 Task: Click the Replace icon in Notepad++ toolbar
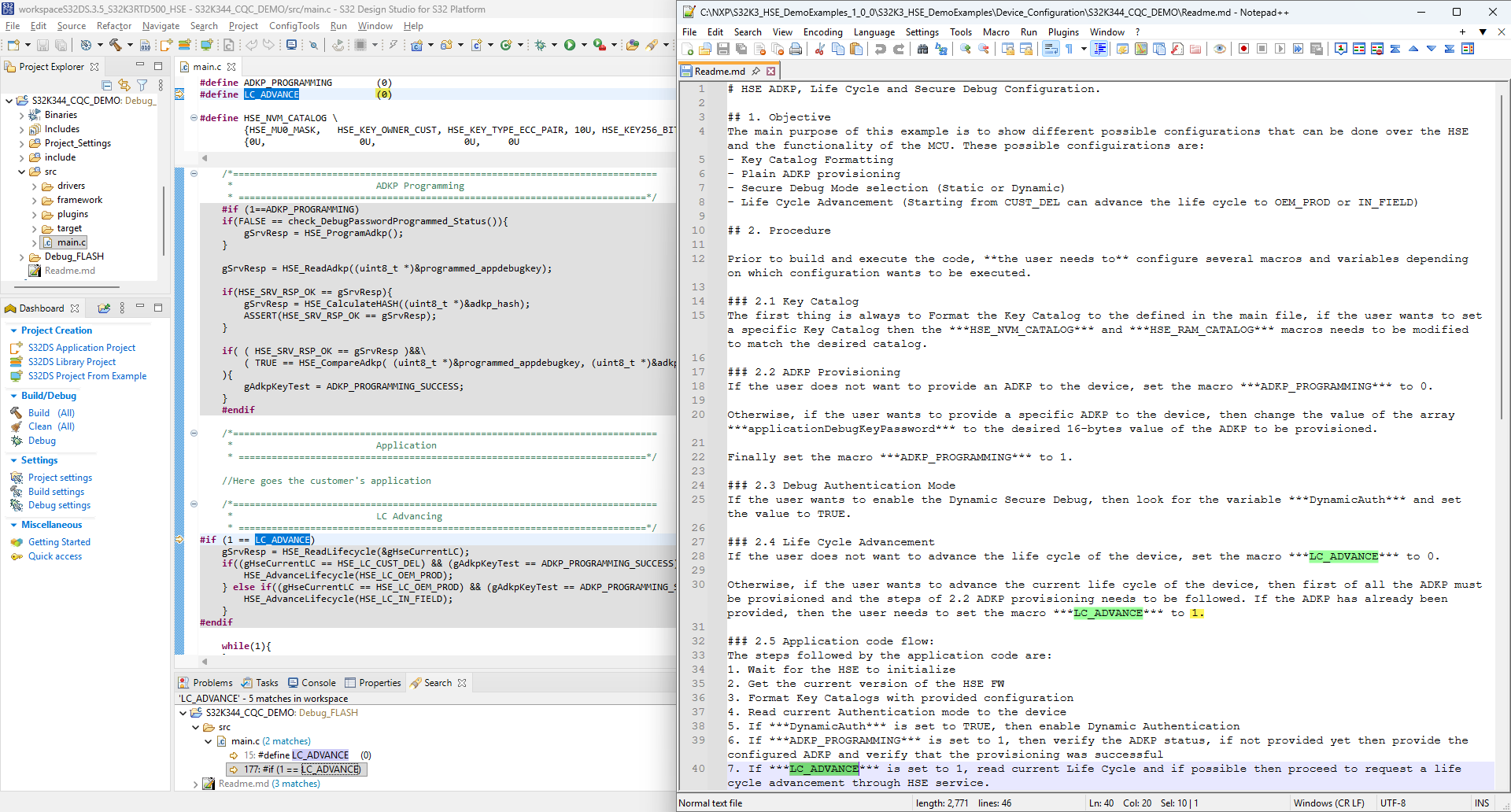coord(940,49)
